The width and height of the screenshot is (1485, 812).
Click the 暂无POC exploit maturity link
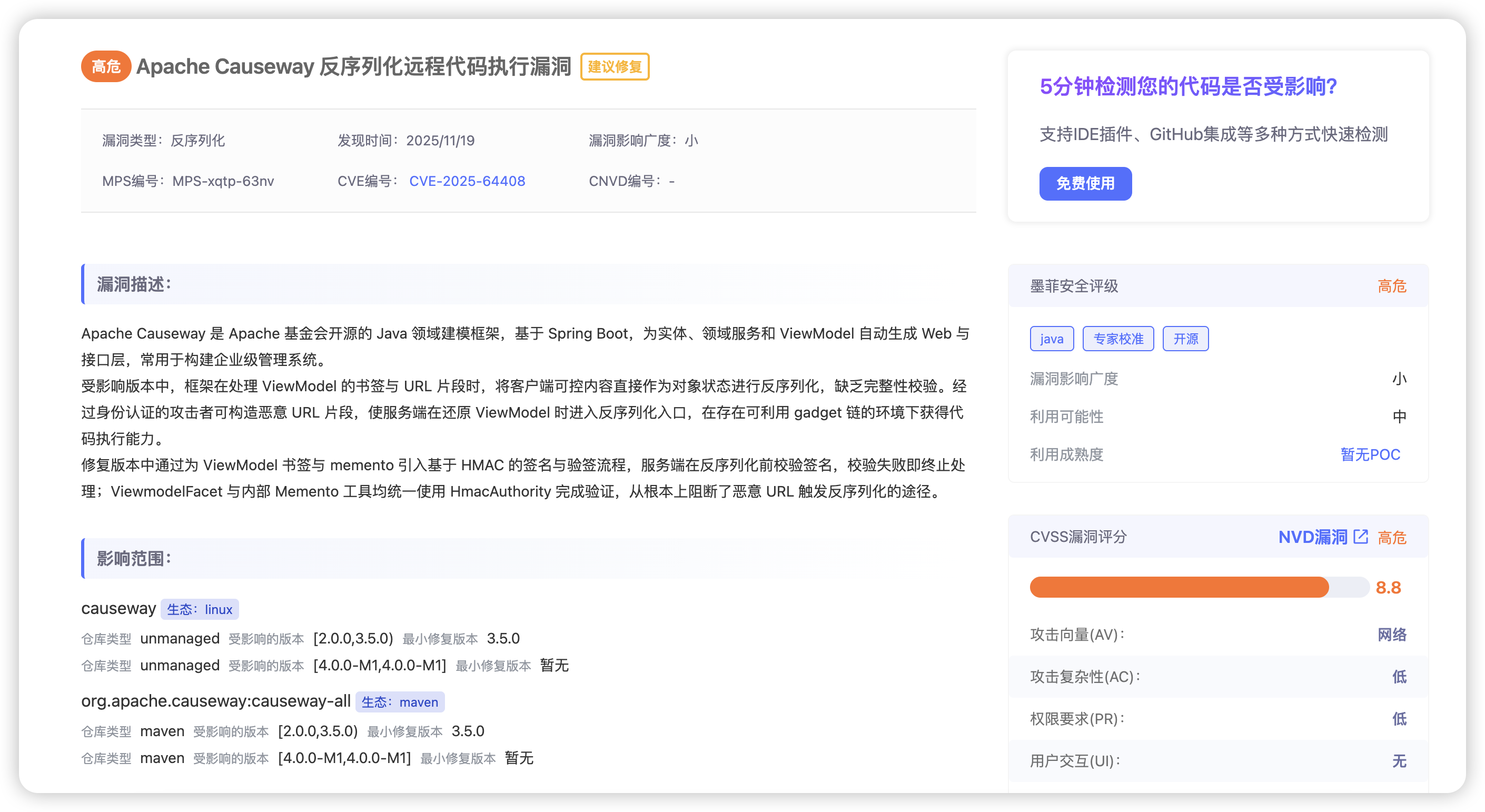1370,454
